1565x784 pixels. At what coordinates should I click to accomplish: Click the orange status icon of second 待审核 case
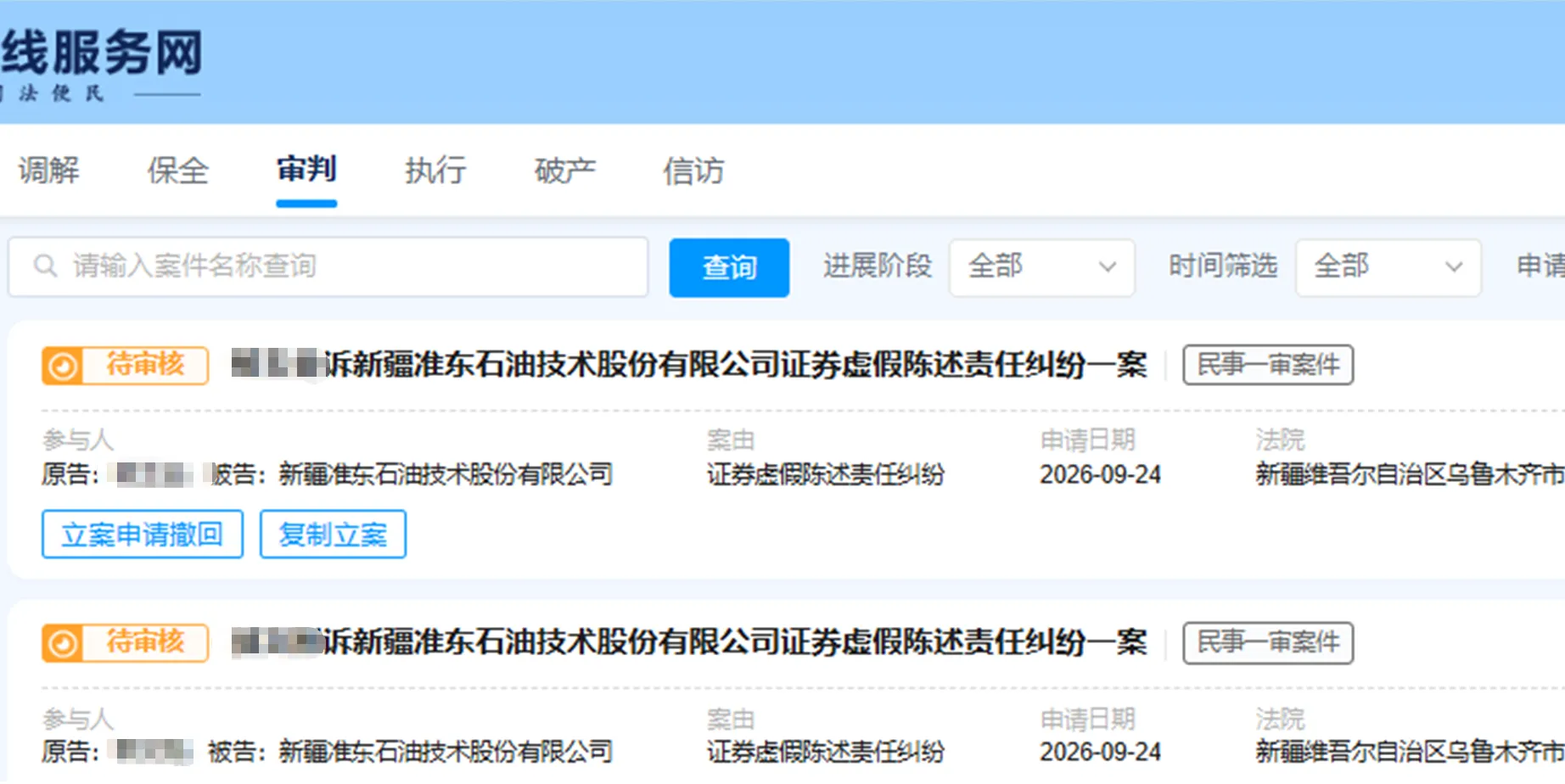(62, 643)
